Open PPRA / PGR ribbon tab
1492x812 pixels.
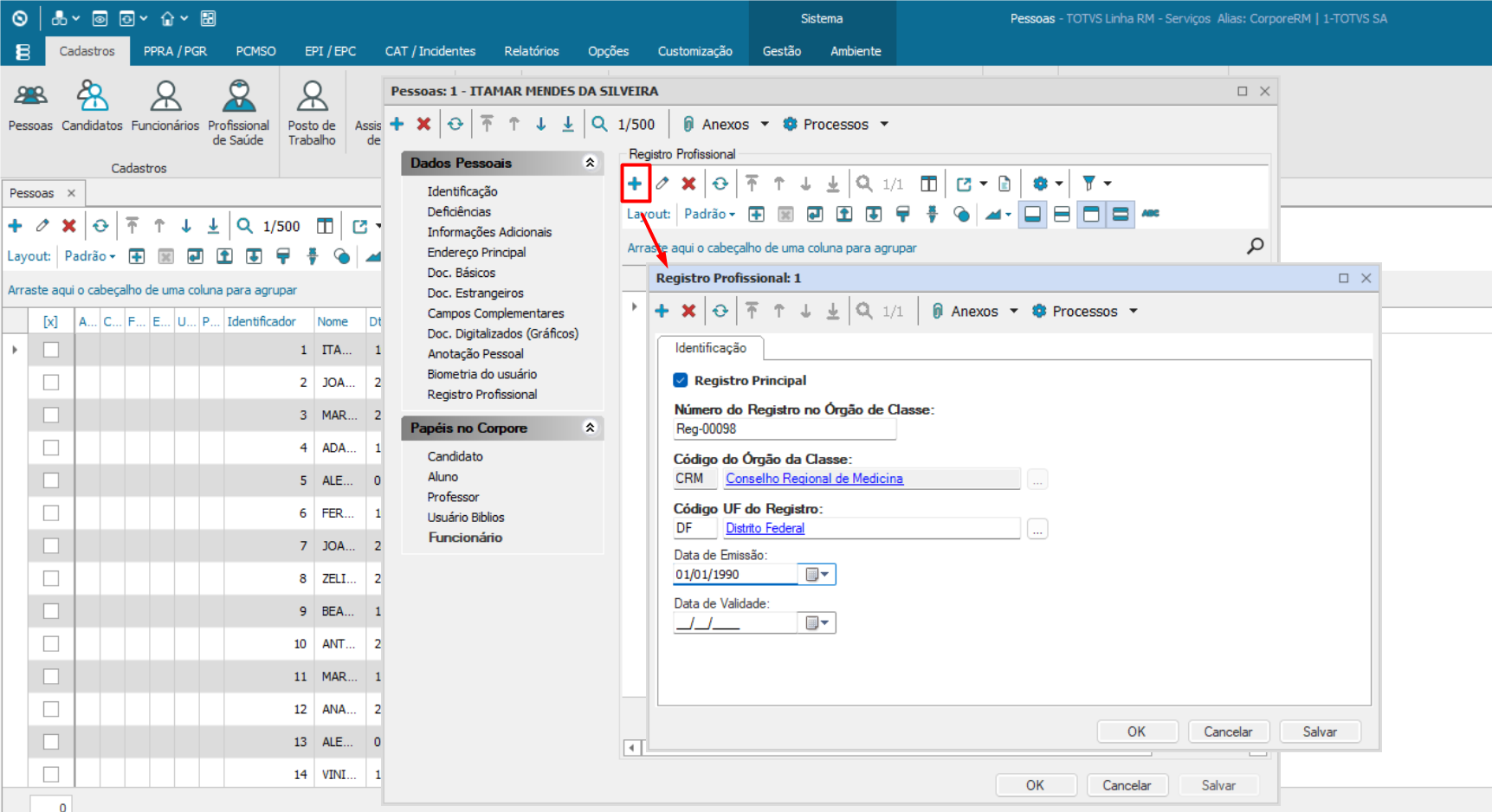tap(175, 51)
